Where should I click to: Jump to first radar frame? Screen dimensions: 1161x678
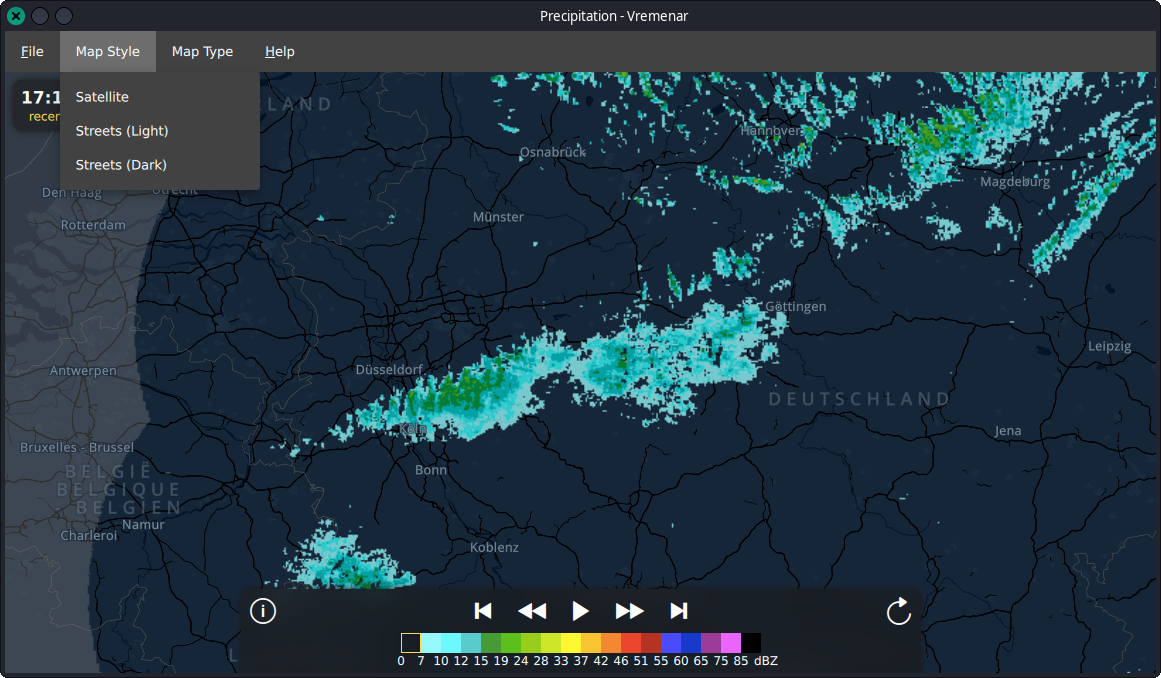click(483, 611)
